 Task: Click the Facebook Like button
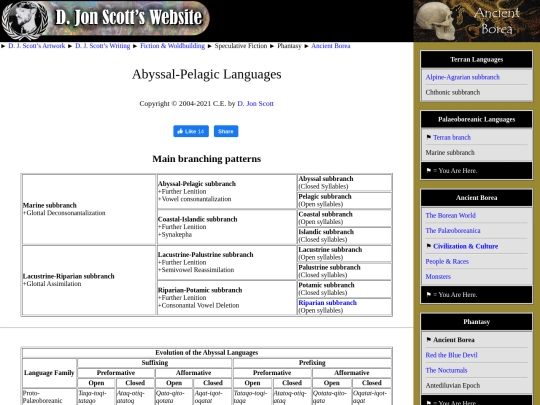coord(191,131)
